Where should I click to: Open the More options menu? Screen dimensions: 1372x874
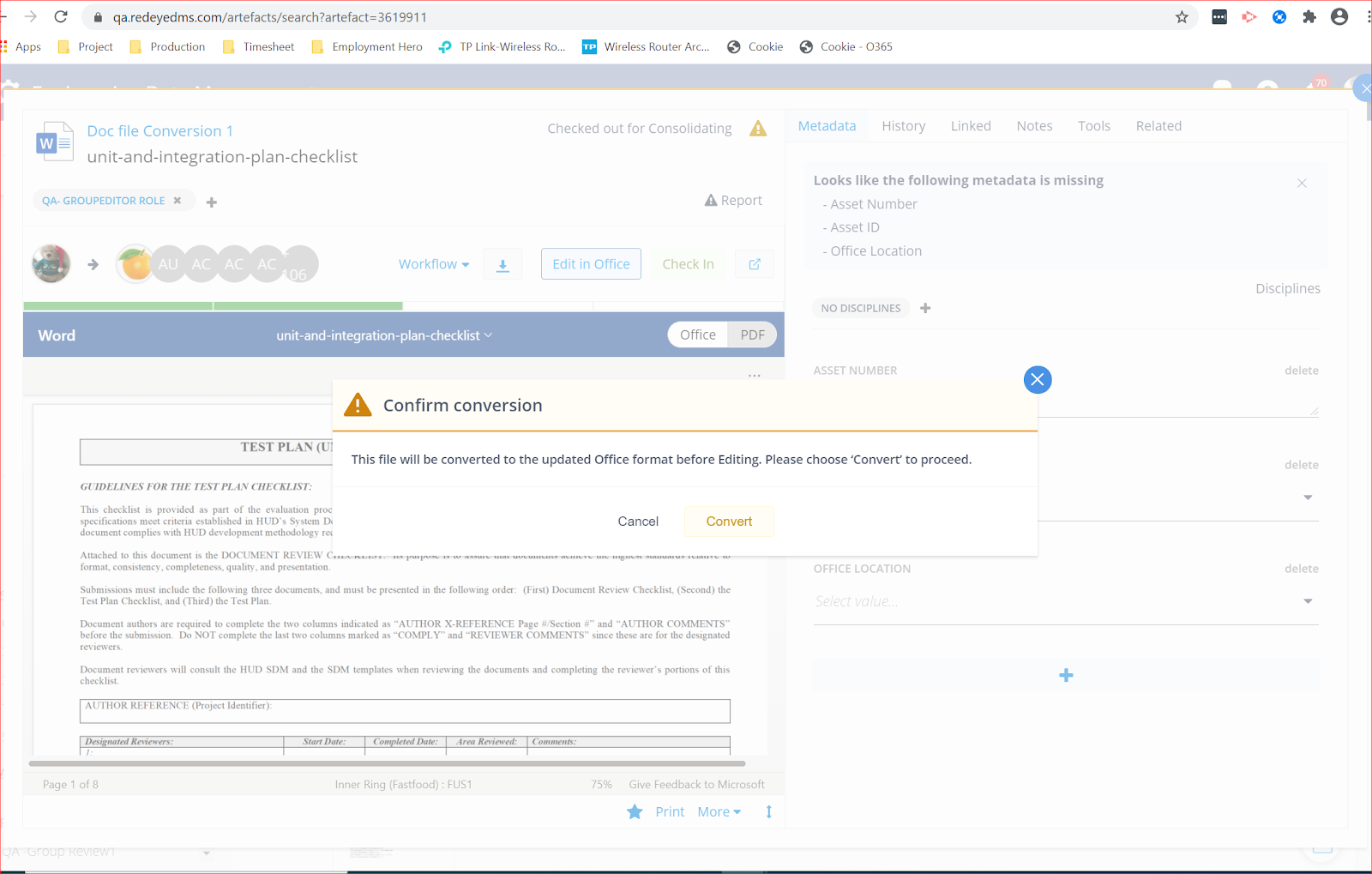(719, 811)
